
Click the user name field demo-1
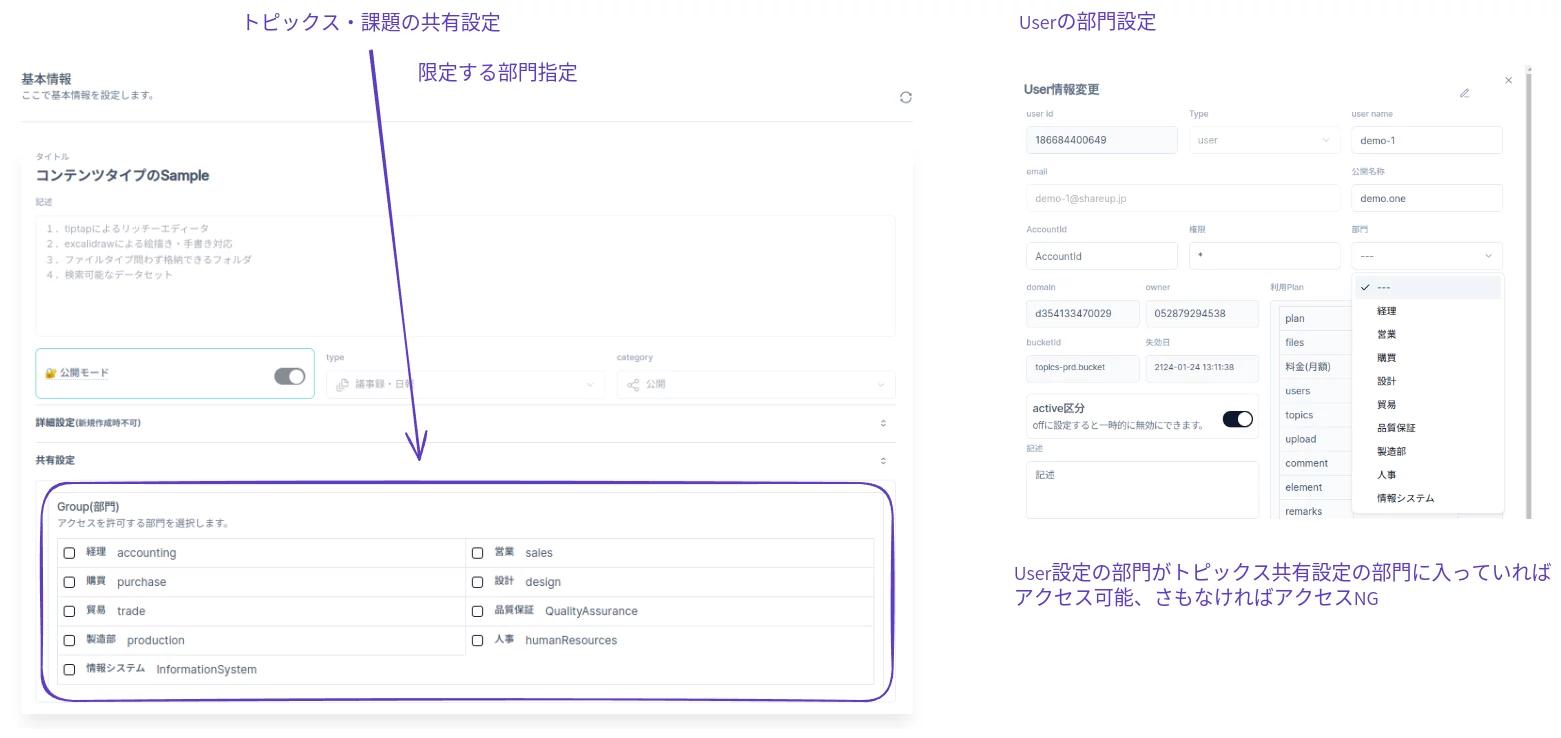coord(1427,140)
